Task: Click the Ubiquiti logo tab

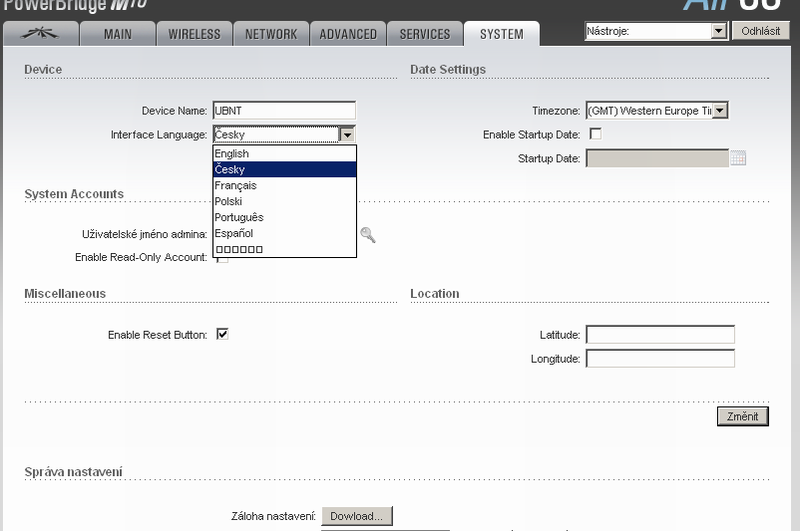Action: point(46,34)
